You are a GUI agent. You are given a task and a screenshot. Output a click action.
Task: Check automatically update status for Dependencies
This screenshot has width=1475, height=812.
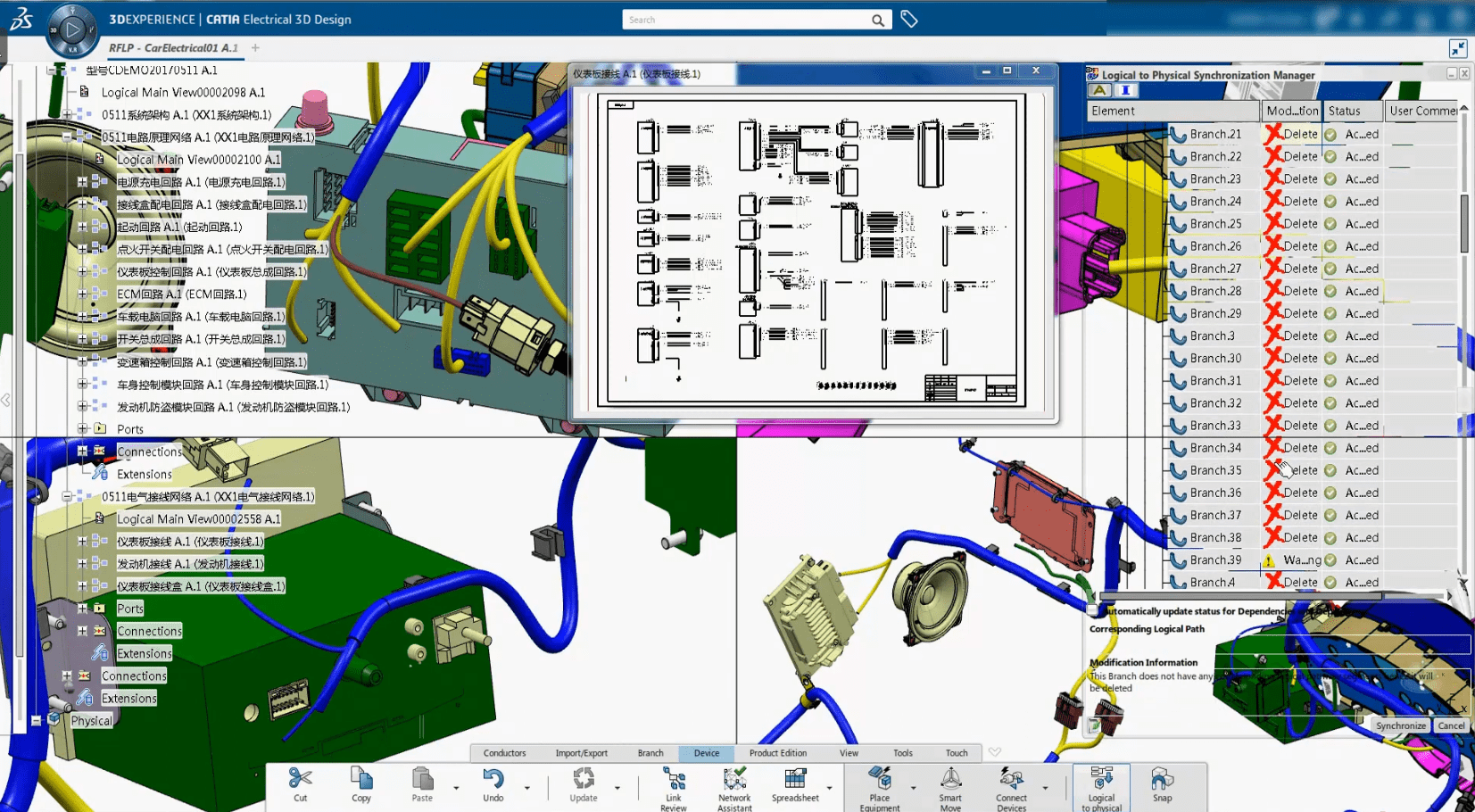pos(1093,610)
